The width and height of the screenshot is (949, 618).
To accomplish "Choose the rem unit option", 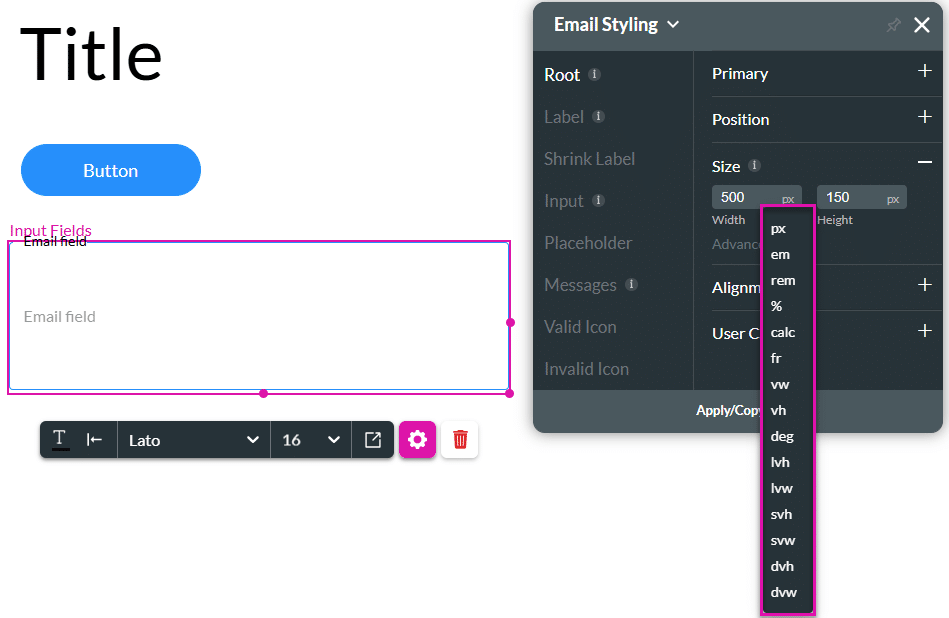I will pos(783,281).
